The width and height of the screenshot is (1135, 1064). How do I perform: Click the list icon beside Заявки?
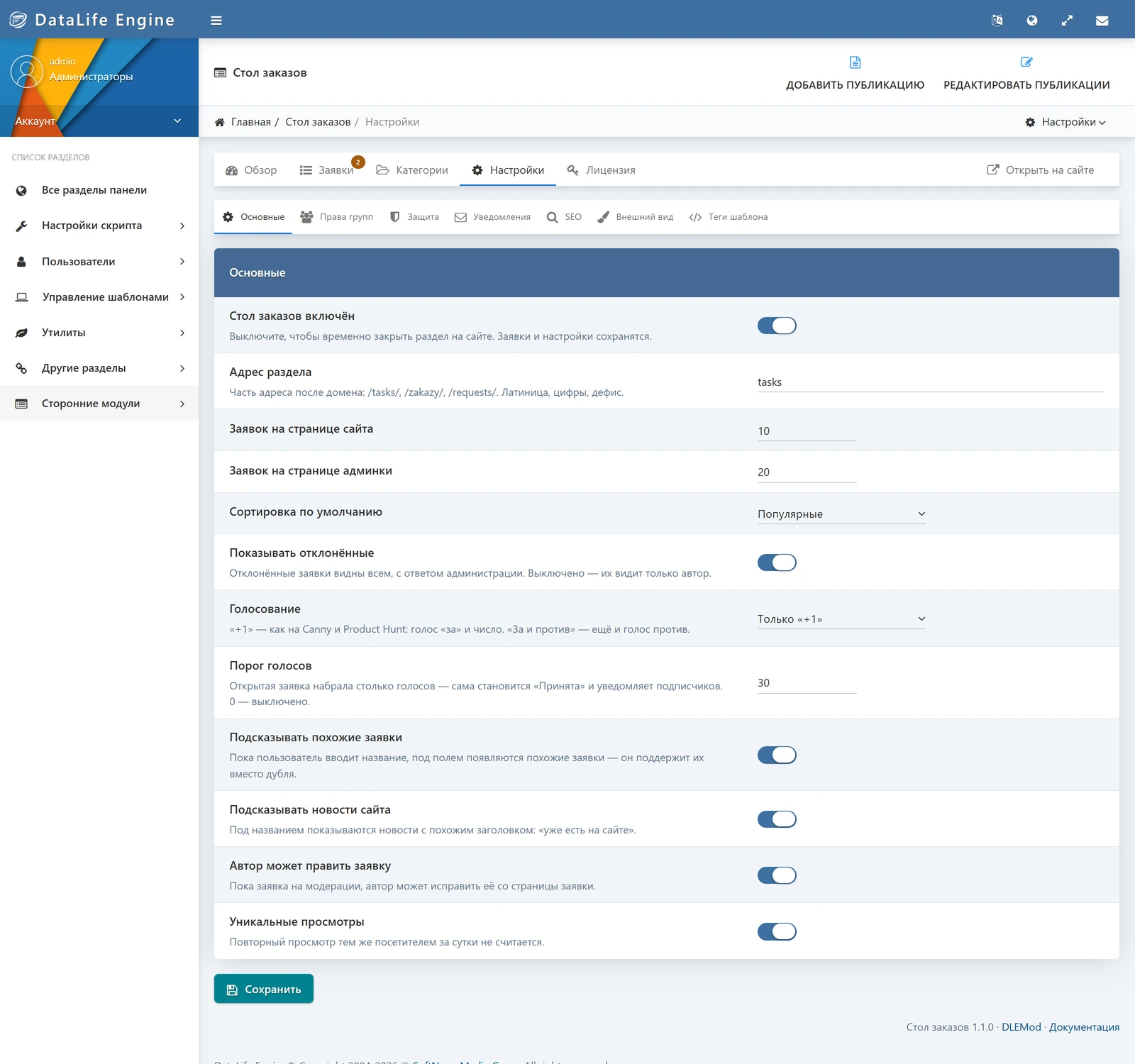coord(306,170)
